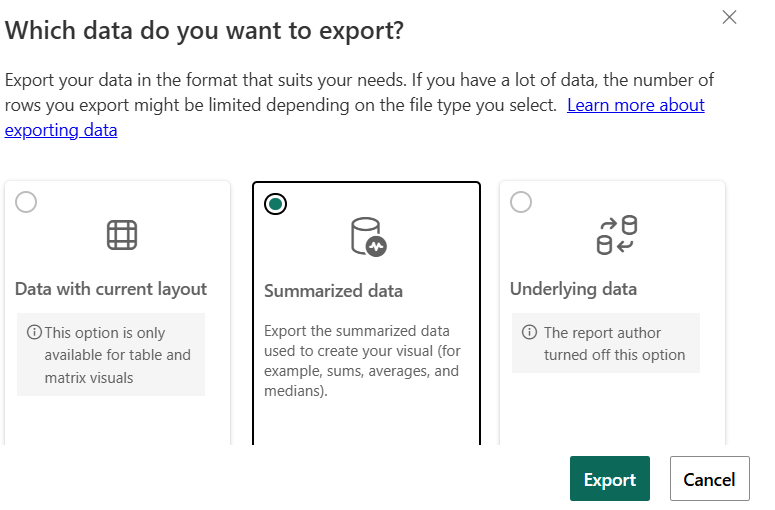Click the 'turned off this option' notice

click(614, 355)
